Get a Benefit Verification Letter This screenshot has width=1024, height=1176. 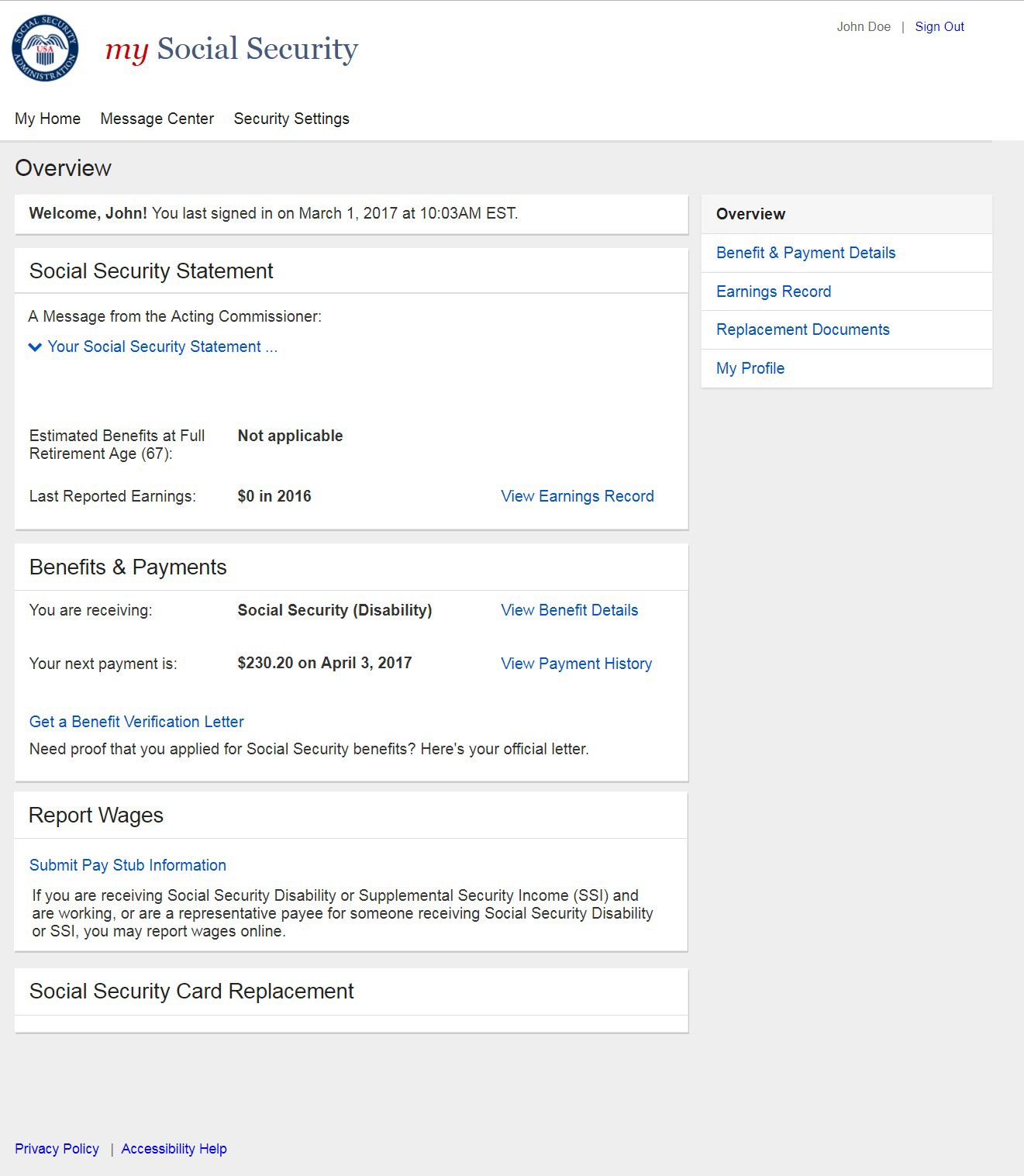click(136, 722)
